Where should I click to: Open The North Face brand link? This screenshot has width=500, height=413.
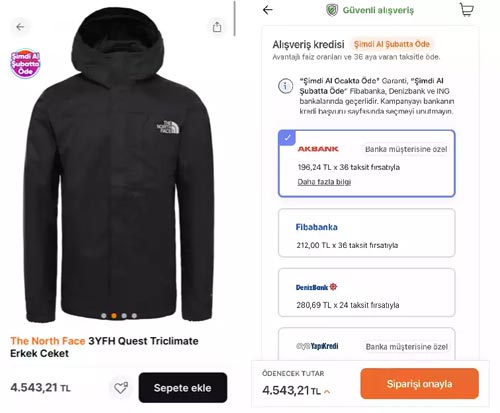(48, 341)
